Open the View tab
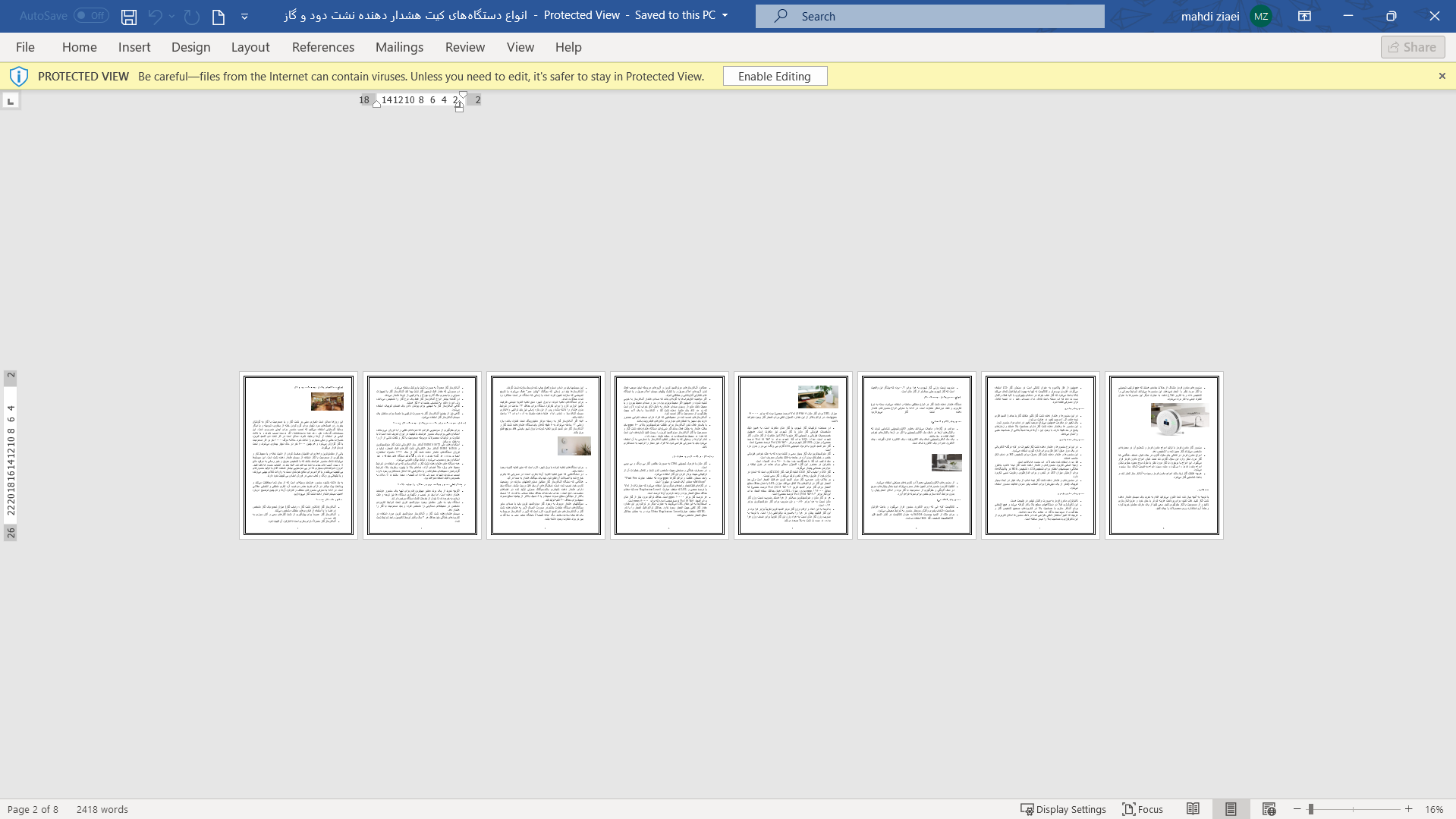The height and width of the screenshot is (819, 1456). (520, 47)
